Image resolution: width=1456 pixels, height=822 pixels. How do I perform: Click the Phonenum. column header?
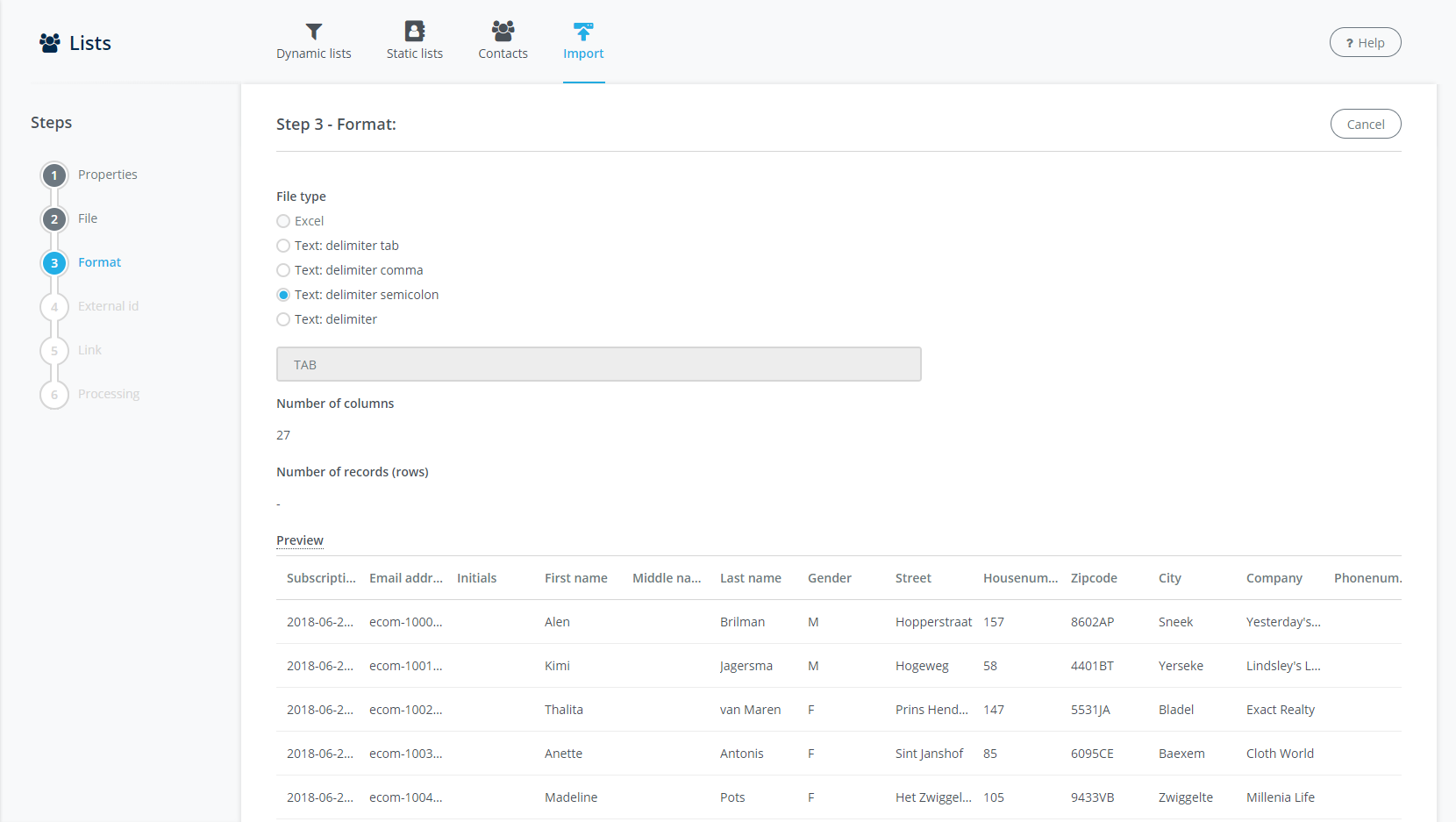1367,578
